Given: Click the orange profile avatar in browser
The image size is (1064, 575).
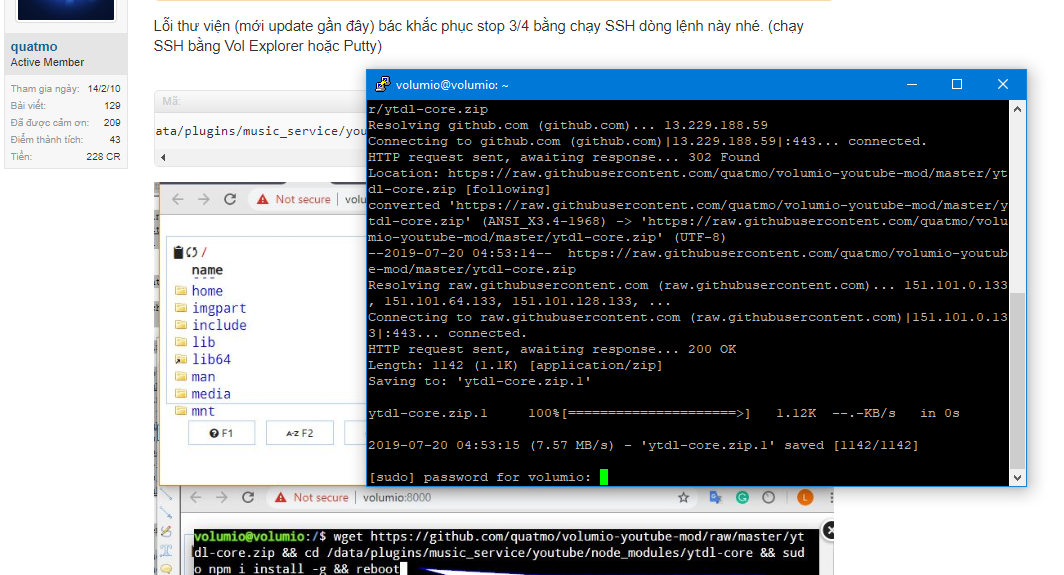Looking at the screenshot, I should pos(805,498).
